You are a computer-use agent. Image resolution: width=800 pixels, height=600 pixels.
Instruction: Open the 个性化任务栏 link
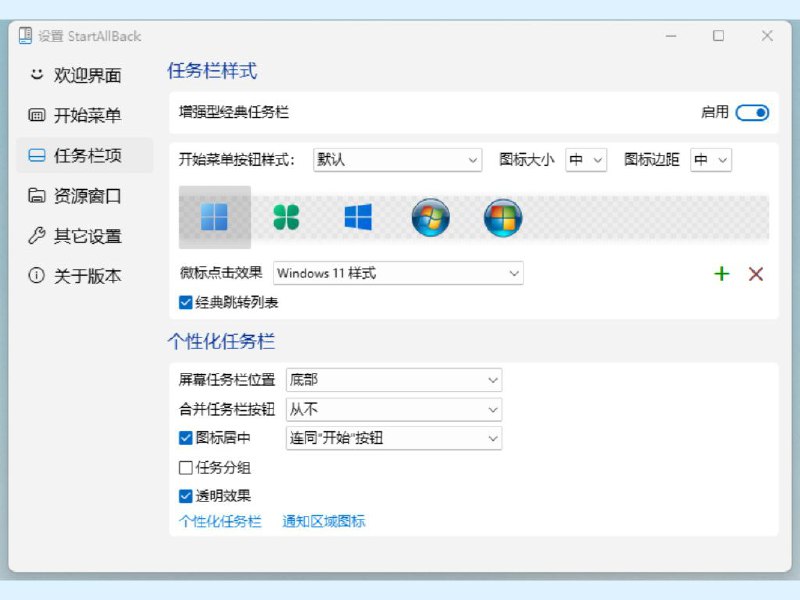(x=220, y=521)
